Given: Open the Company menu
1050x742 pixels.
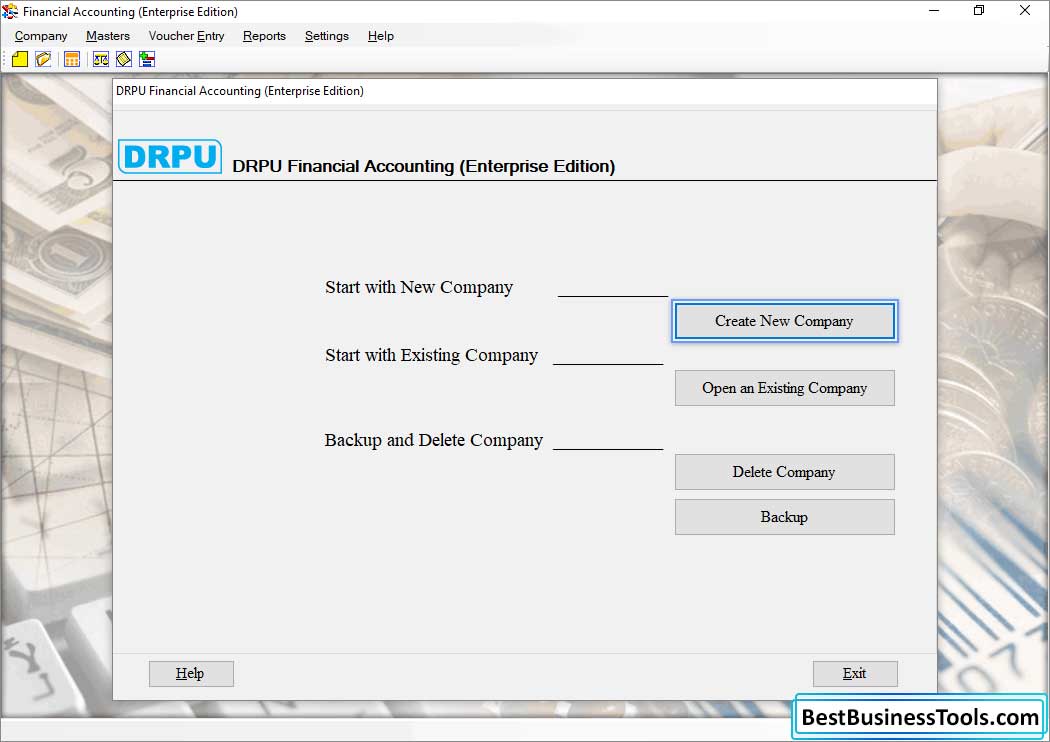Looking at the screenshot, I should [x=41, y=36].
